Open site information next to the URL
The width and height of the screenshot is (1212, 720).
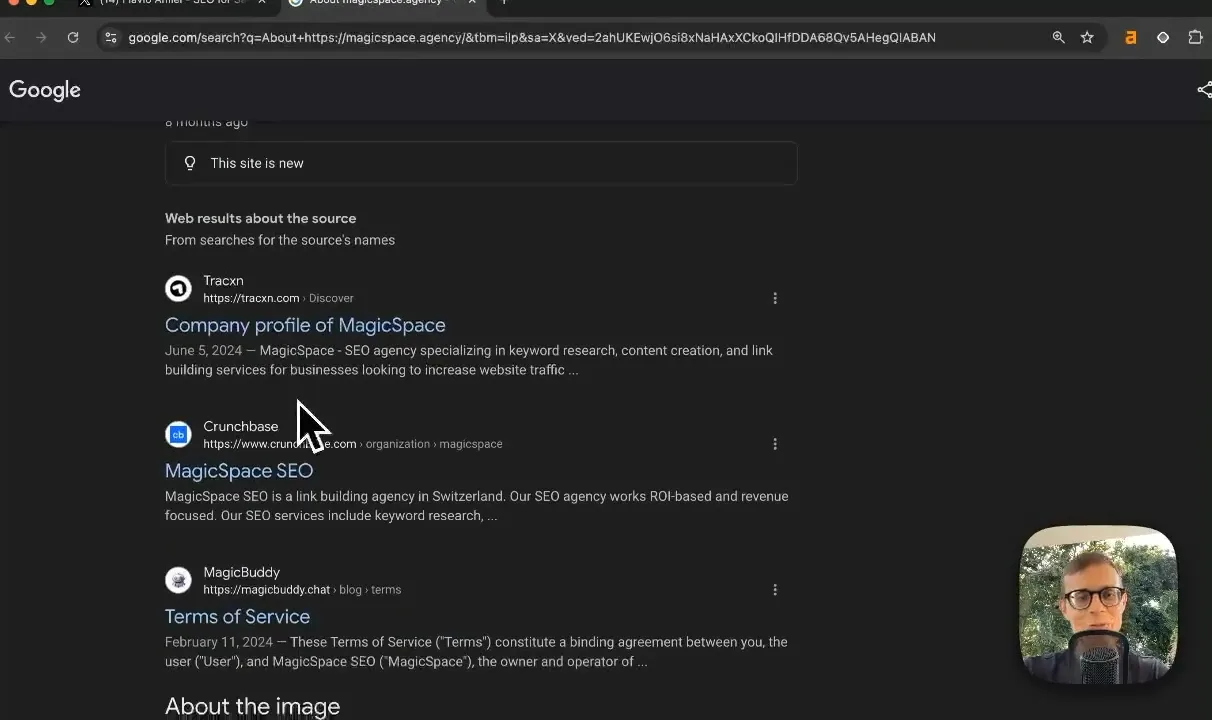(x=111, y=38)
